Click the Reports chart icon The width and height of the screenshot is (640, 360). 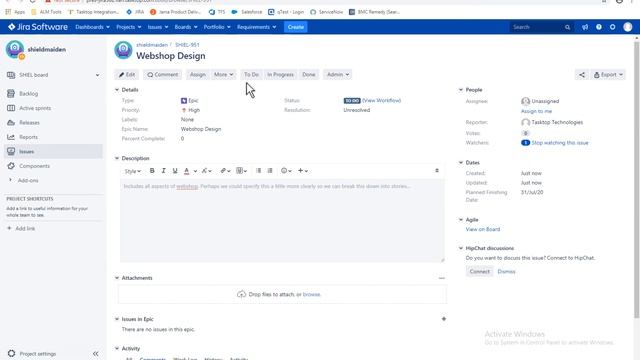pos(11,137)
